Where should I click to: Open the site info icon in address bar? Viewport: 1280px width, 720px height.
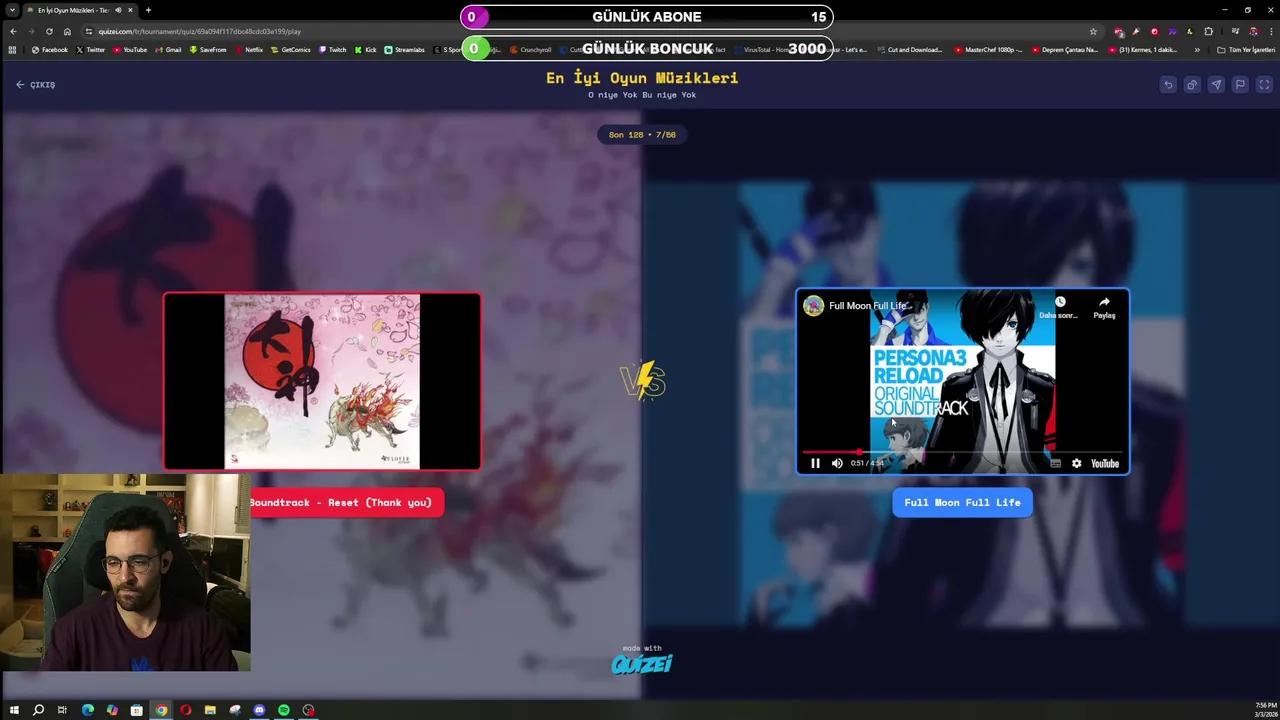(88, 31)
